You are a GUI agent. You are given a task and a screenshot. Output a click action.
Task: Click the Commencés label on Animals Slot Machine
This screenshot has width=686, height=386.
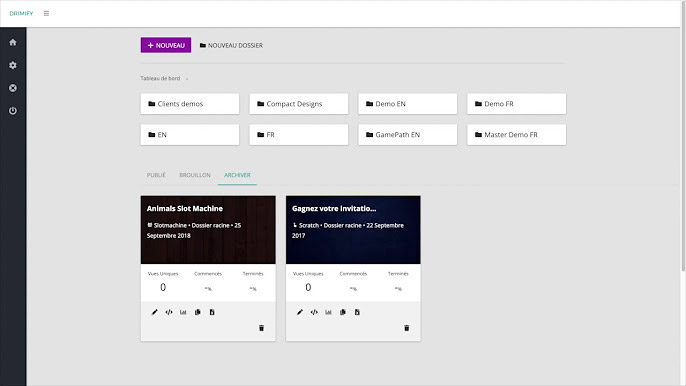pyautogui.click(x=208, y=274)
